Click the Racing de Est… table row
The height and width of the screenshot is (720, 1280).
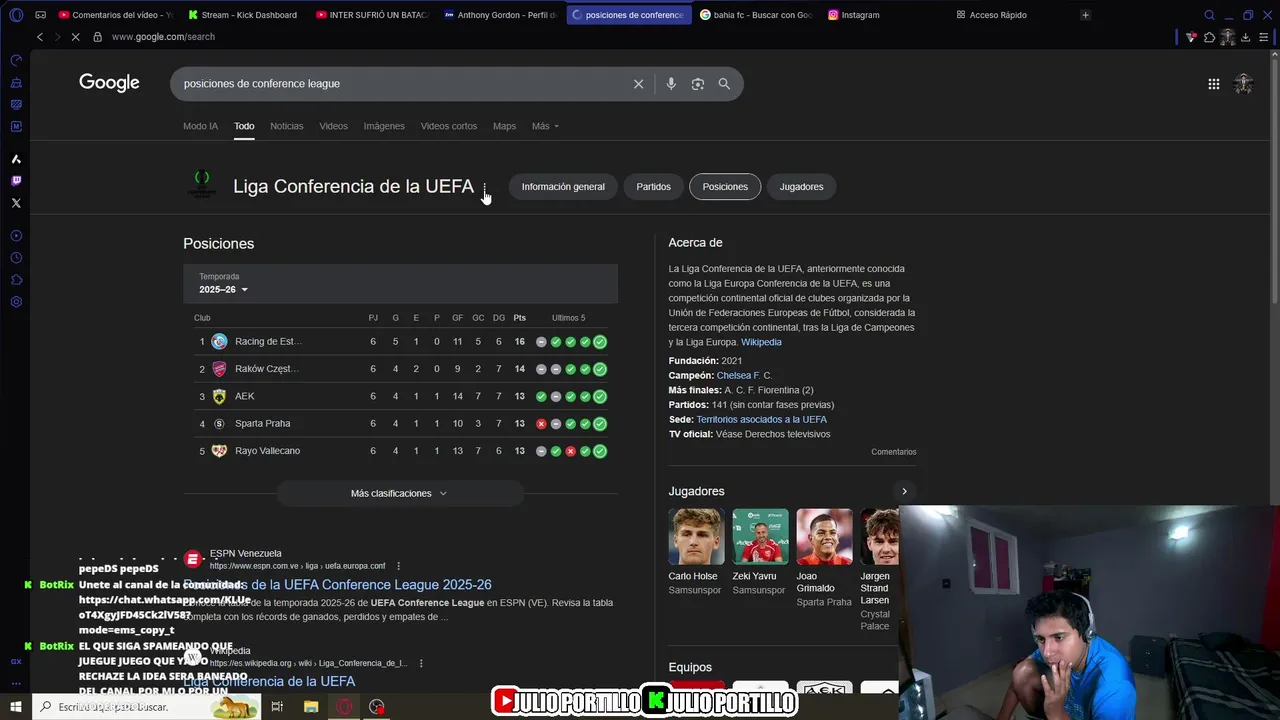pos(400,342)
